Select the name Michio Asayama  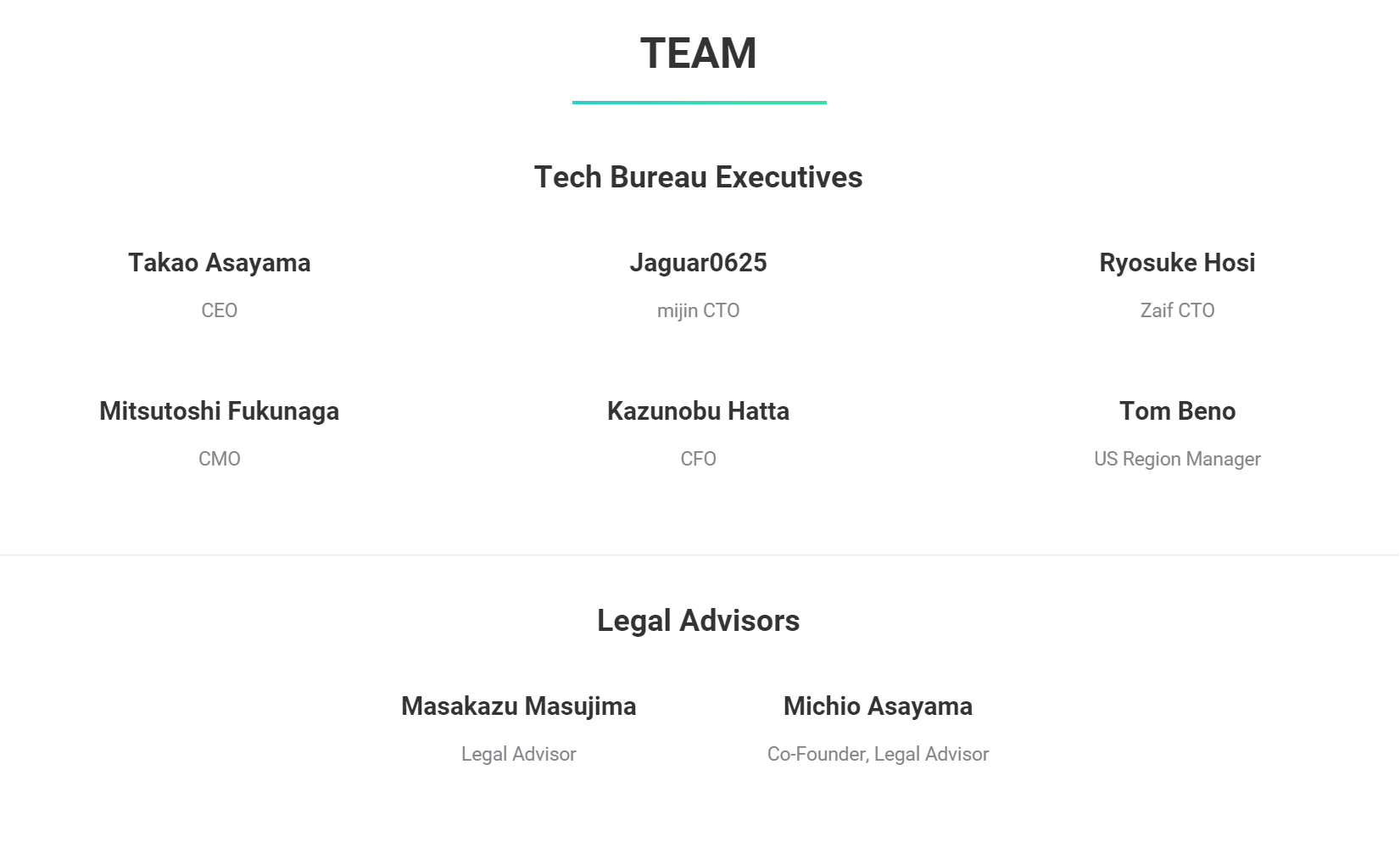[x=878, y=706]
